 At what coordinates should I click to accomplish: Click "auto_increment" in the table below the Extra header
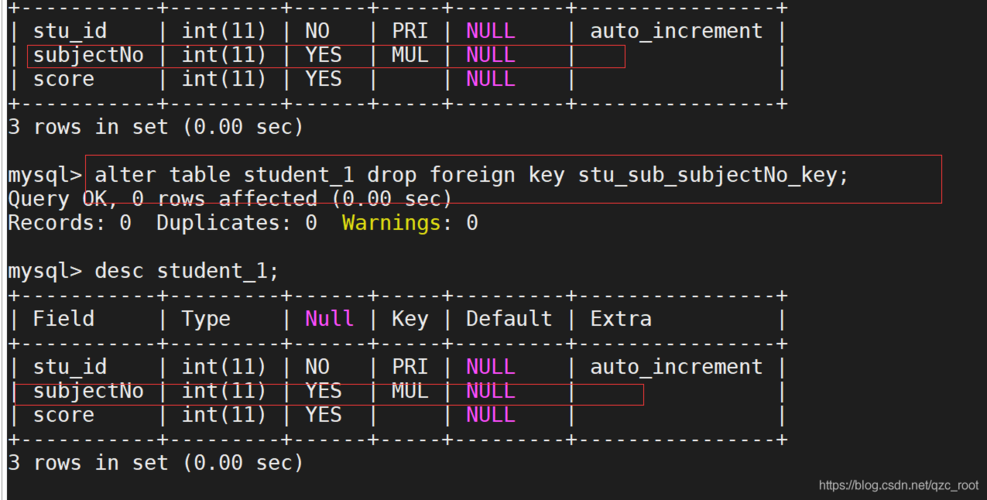[676, 367]
